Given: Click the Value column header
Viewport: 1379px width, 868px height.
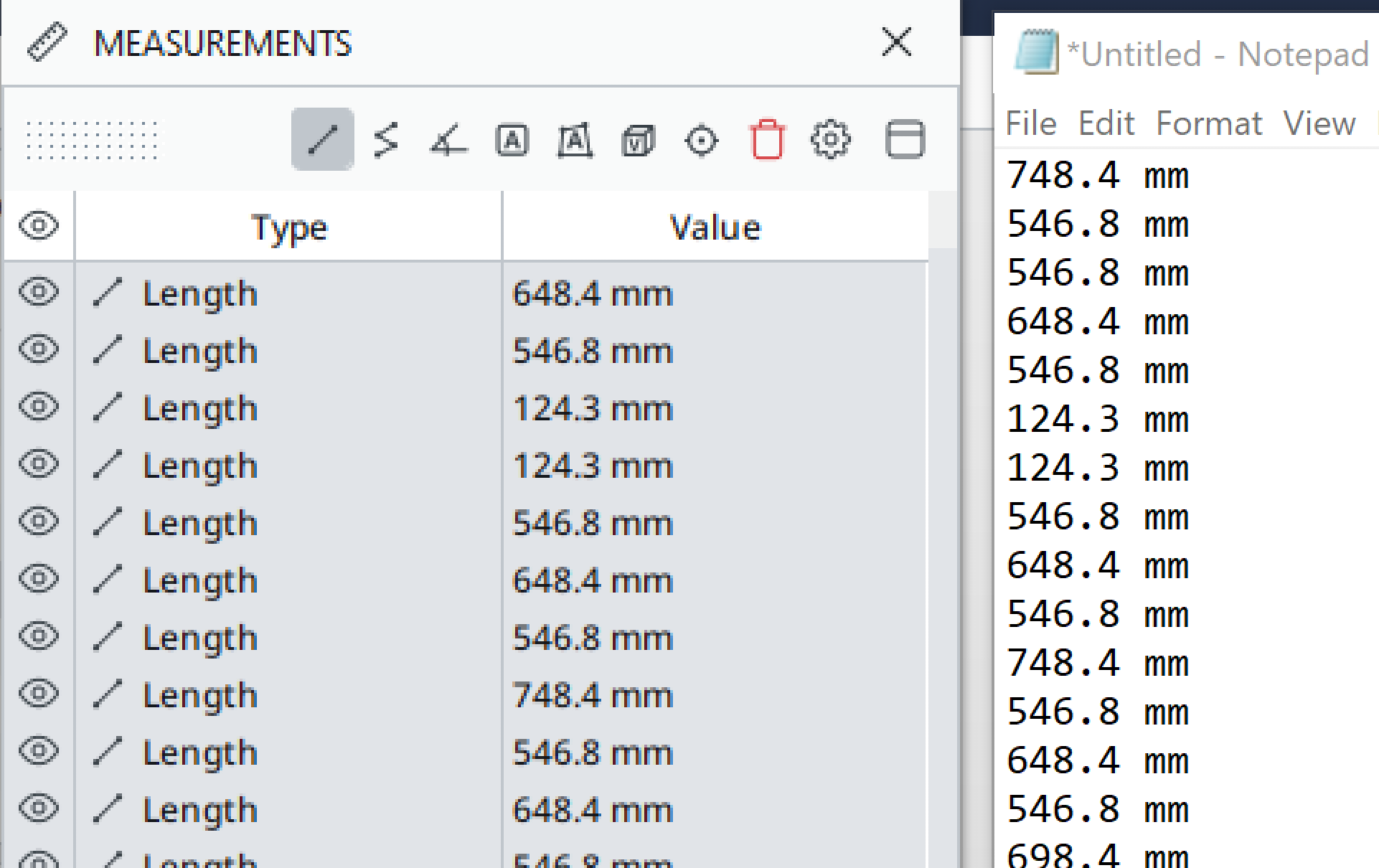Looking at the screenshot, I should point(715,226).
